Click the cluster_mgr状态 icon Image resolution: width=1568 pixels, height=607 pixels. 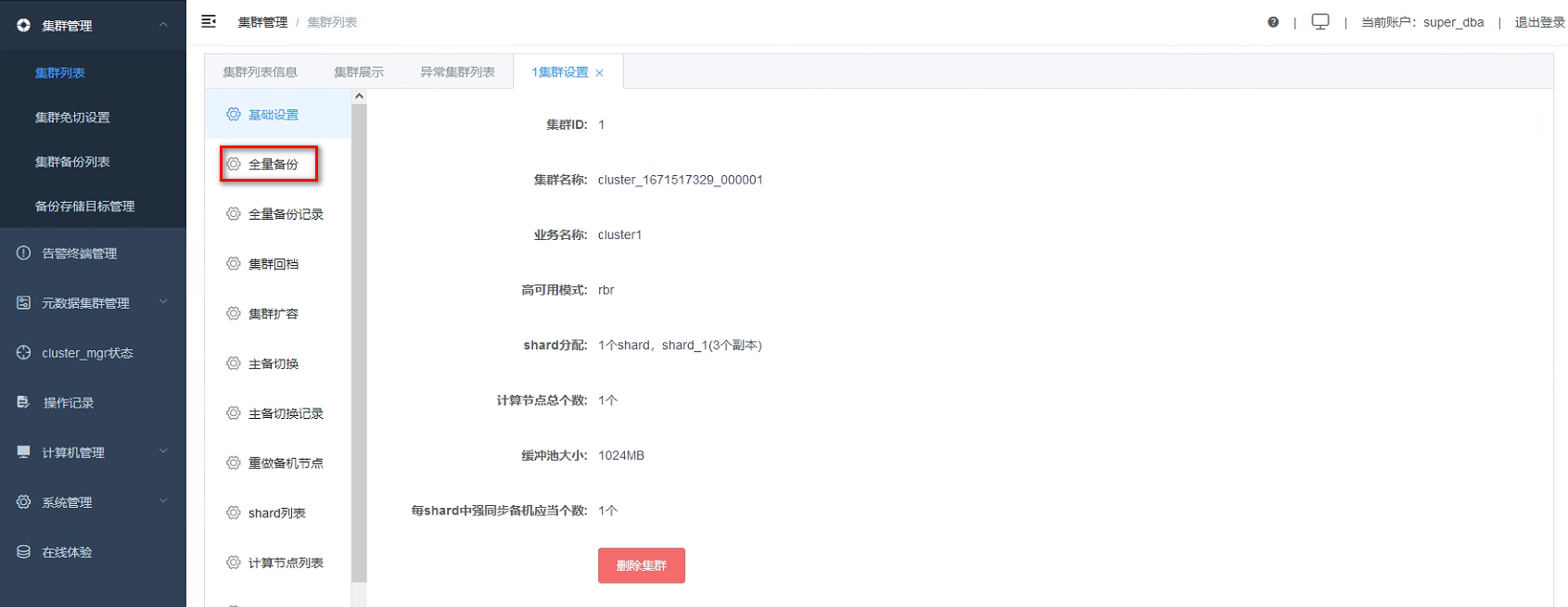click(23, 353)
